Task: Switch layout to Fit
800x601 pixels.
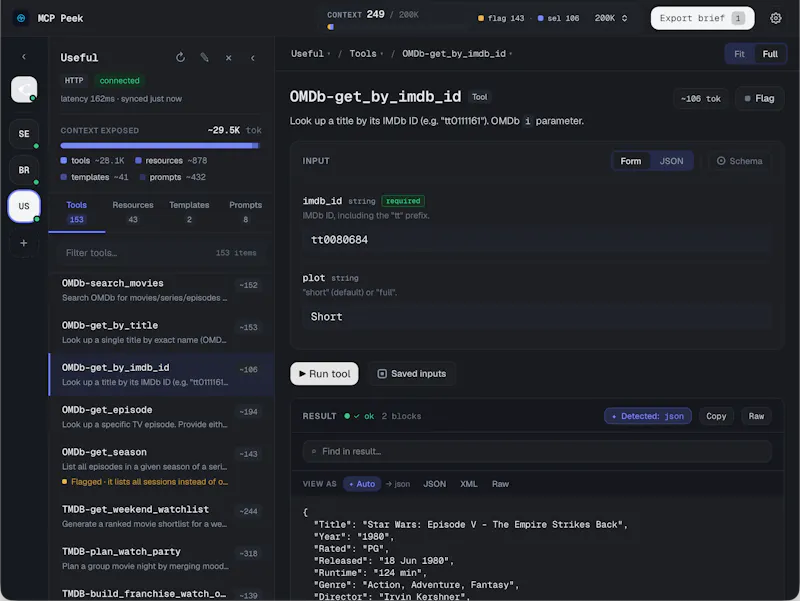Action: point(739,54)
